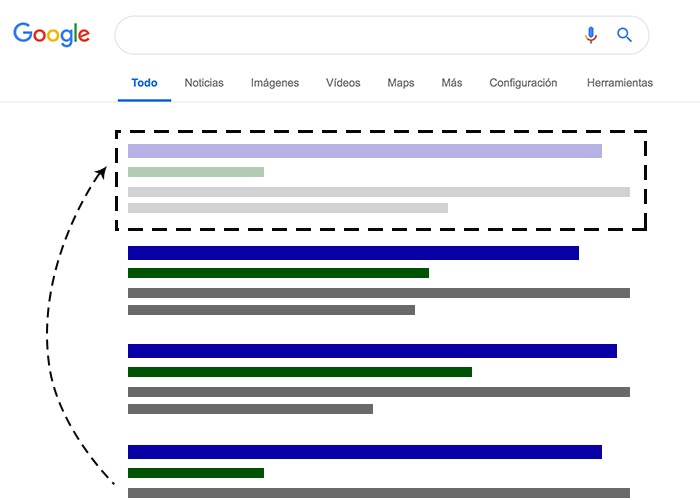Click the faded green URL in dashed box
This screenshot has height=500, width=700.
pyautogui.click(x=196, y=172)
